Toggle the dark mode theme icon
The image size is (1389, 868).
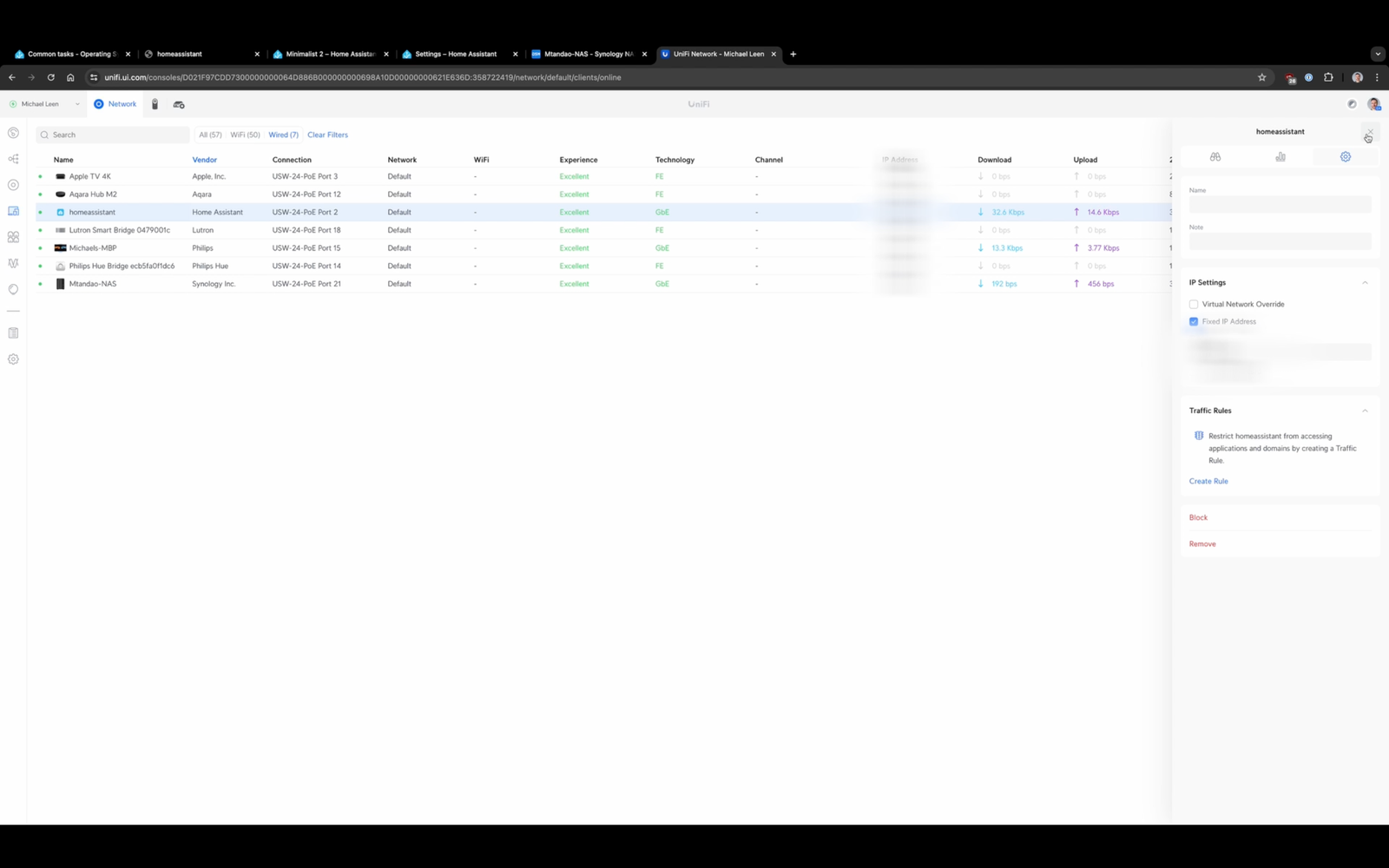pos(1352,104)
